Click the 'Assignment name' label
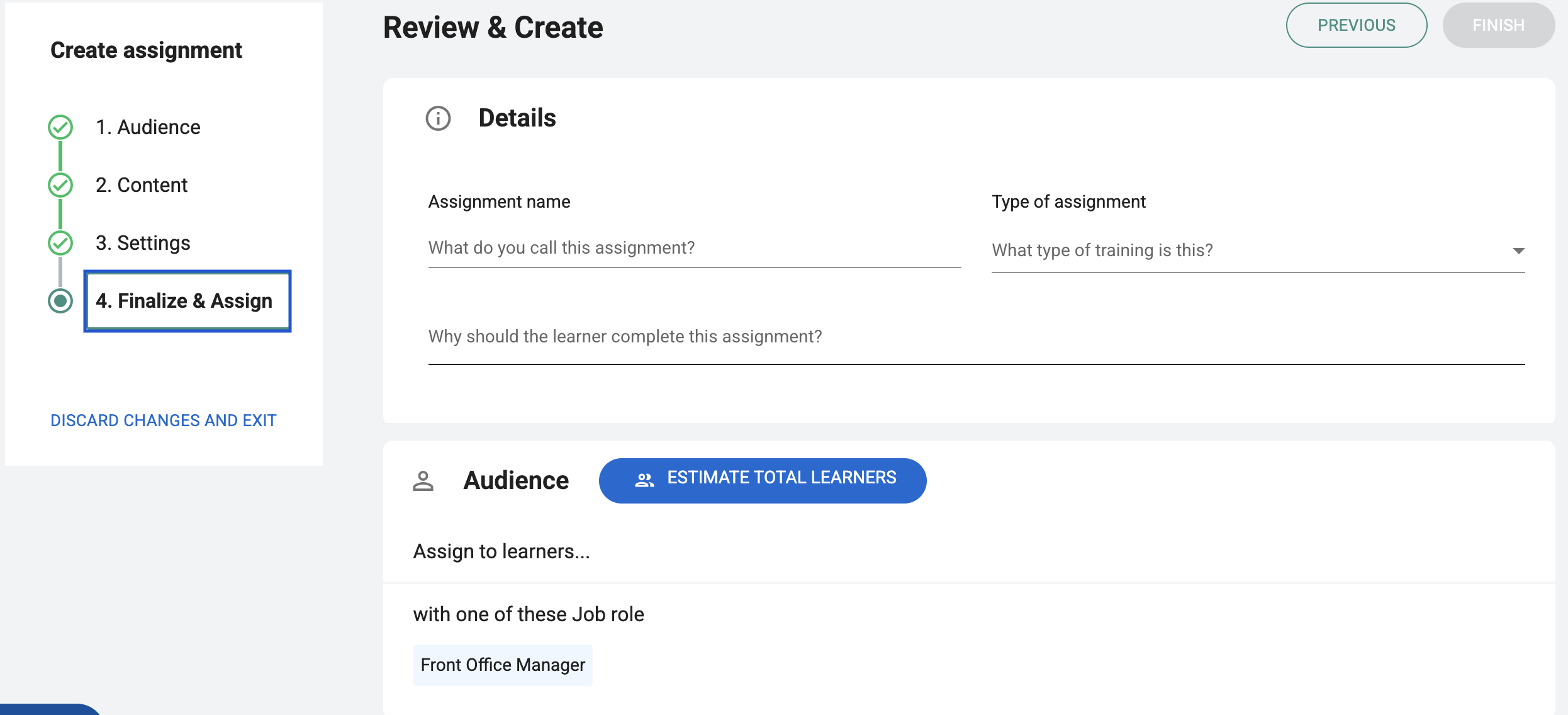This screenshot has height=715, width=1568. coord(499,201)
